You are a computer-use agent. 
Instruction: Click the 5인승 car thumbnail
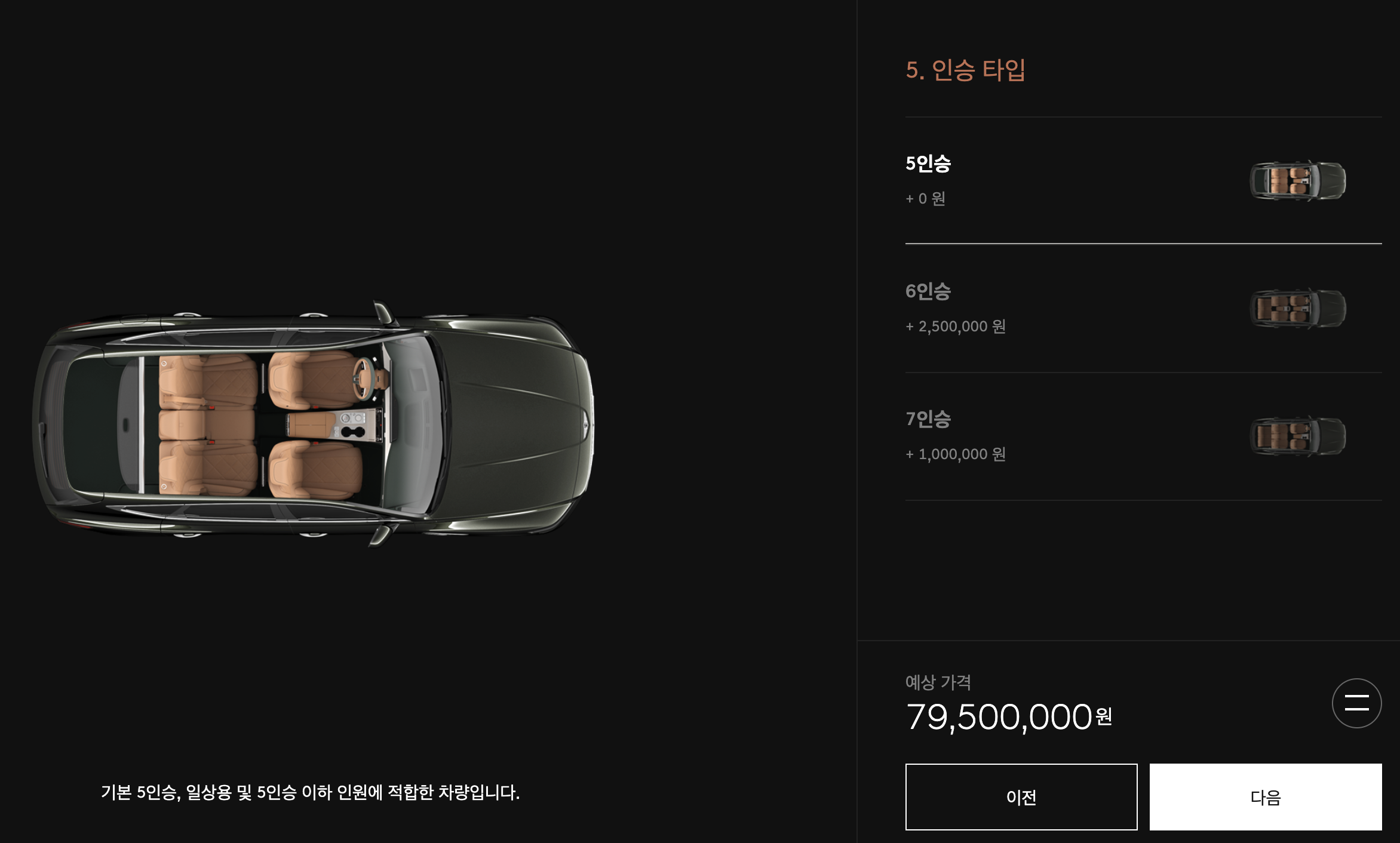coord(1298,180)
